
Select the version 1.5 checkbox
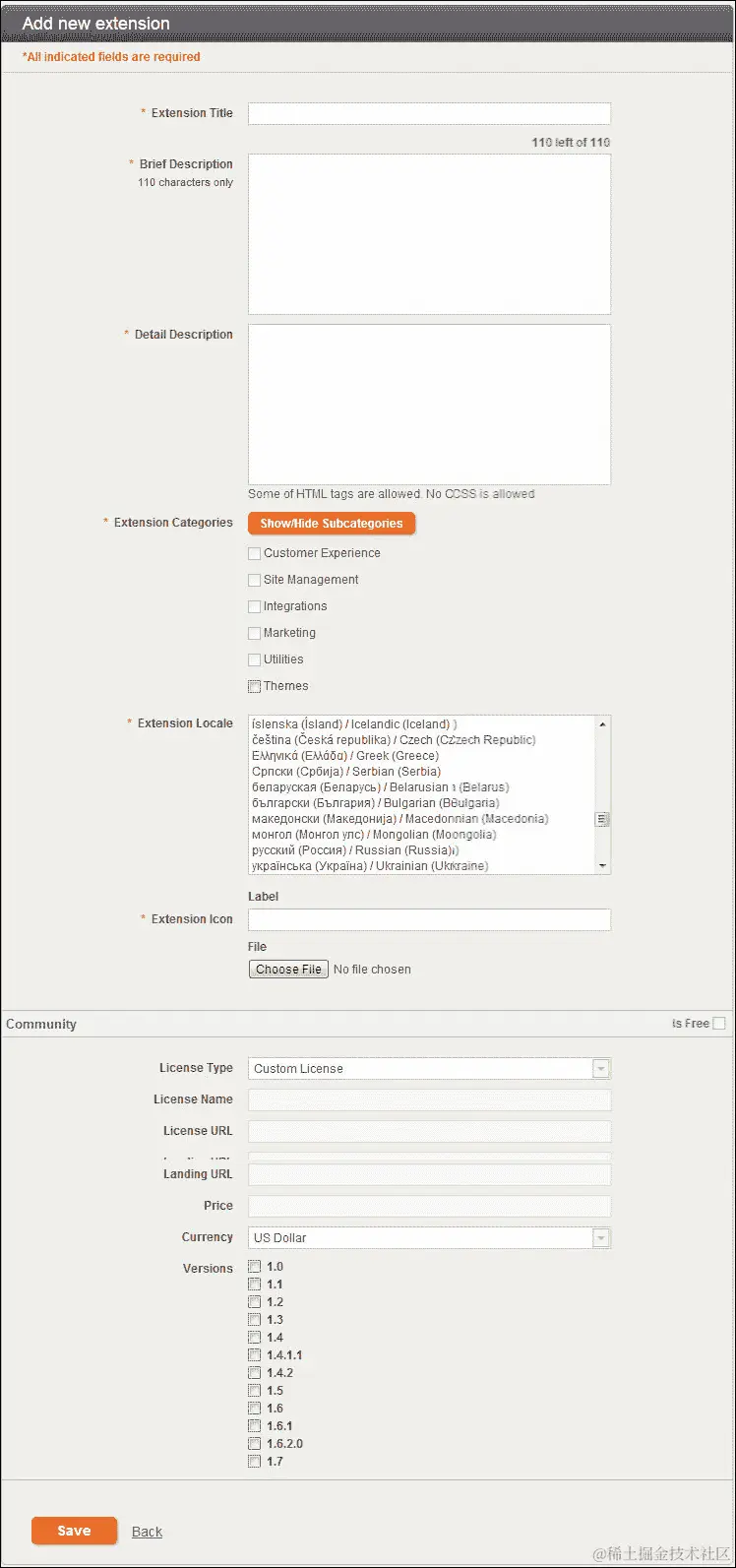[255, 1391]
